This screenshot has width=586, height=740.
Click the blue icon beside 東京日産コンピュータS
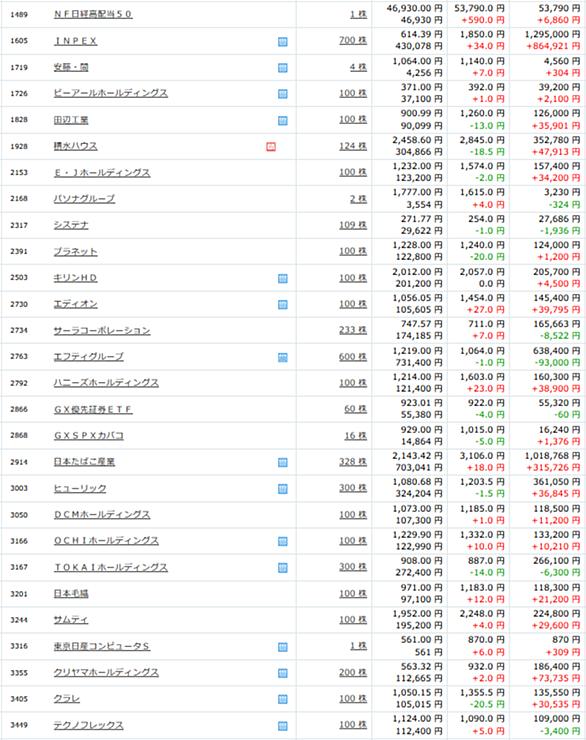283,647
